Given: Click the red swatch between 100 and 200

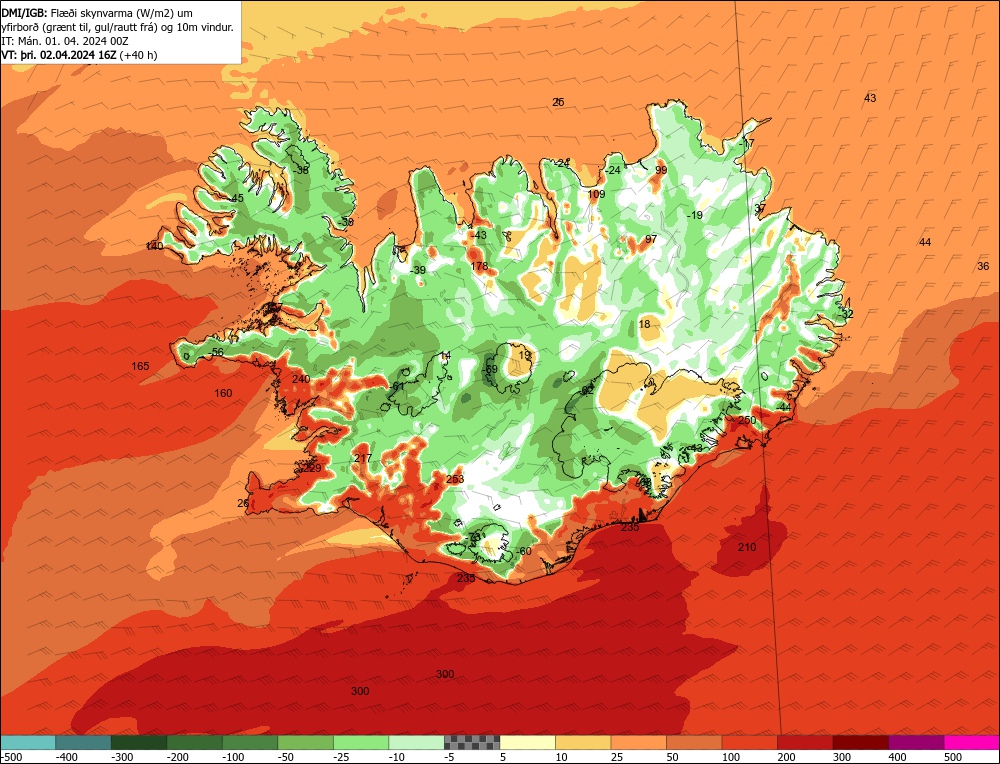Looking at the screenshot, I should pyautogui.click(x=749, y=742).
